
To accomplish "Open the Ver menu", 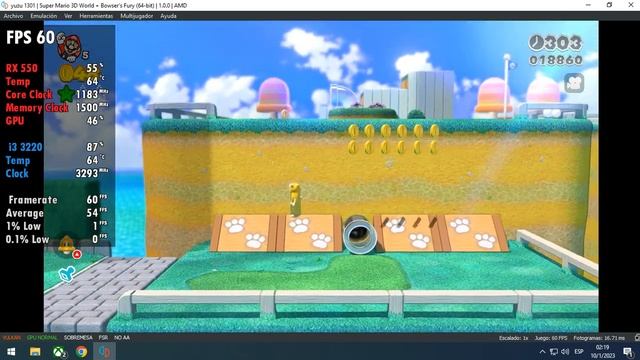I will [68, 16].
